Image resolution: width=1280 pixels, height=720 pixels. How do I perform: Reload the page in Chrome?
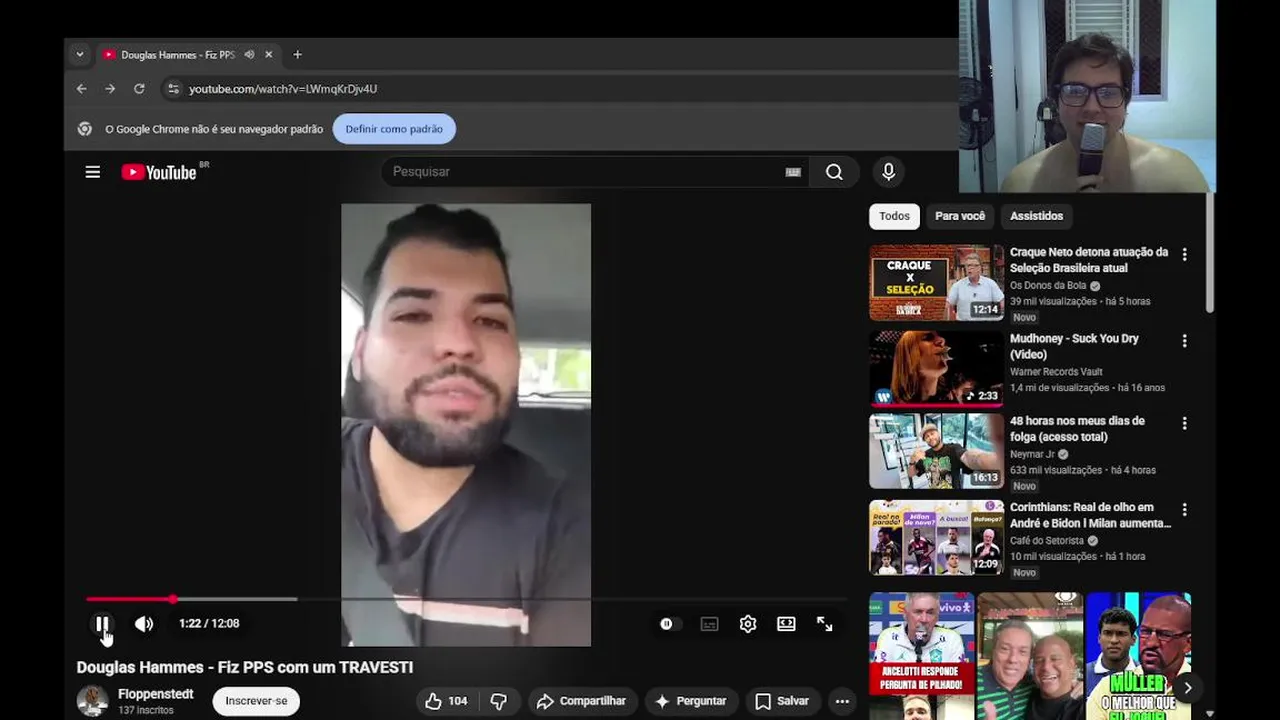tap(139, 89)
